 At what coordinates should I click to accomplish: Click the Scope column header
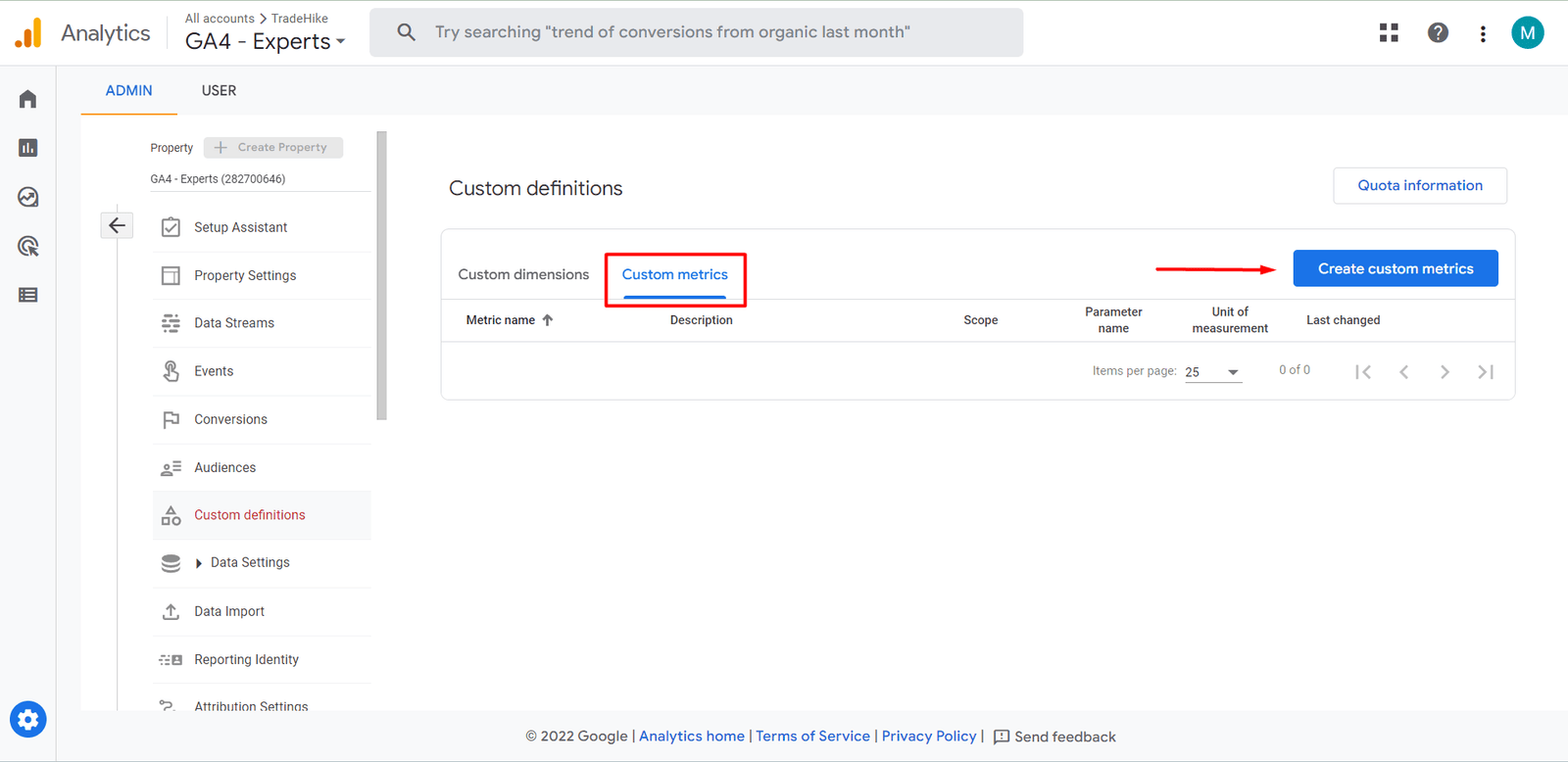980,320
